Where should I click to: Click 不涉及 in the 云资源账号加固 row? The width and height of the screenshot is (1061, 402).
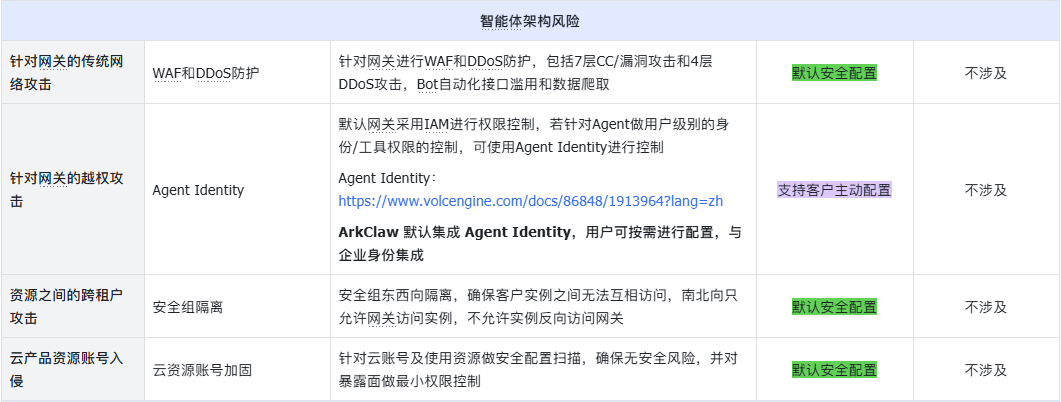pos(986,370)
